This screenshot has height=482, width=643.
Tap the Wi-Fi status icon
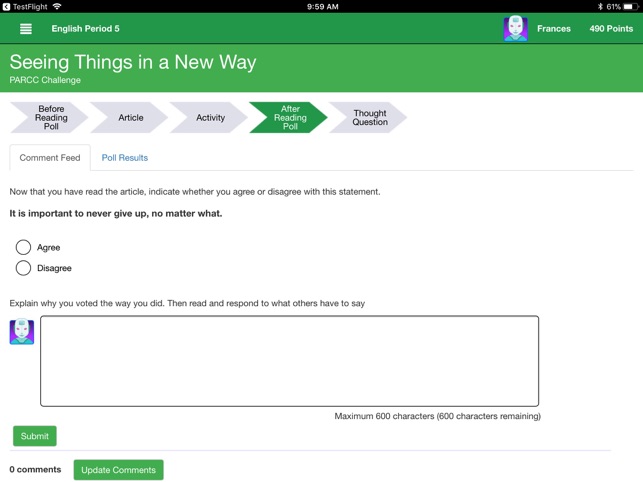(57, 7)
